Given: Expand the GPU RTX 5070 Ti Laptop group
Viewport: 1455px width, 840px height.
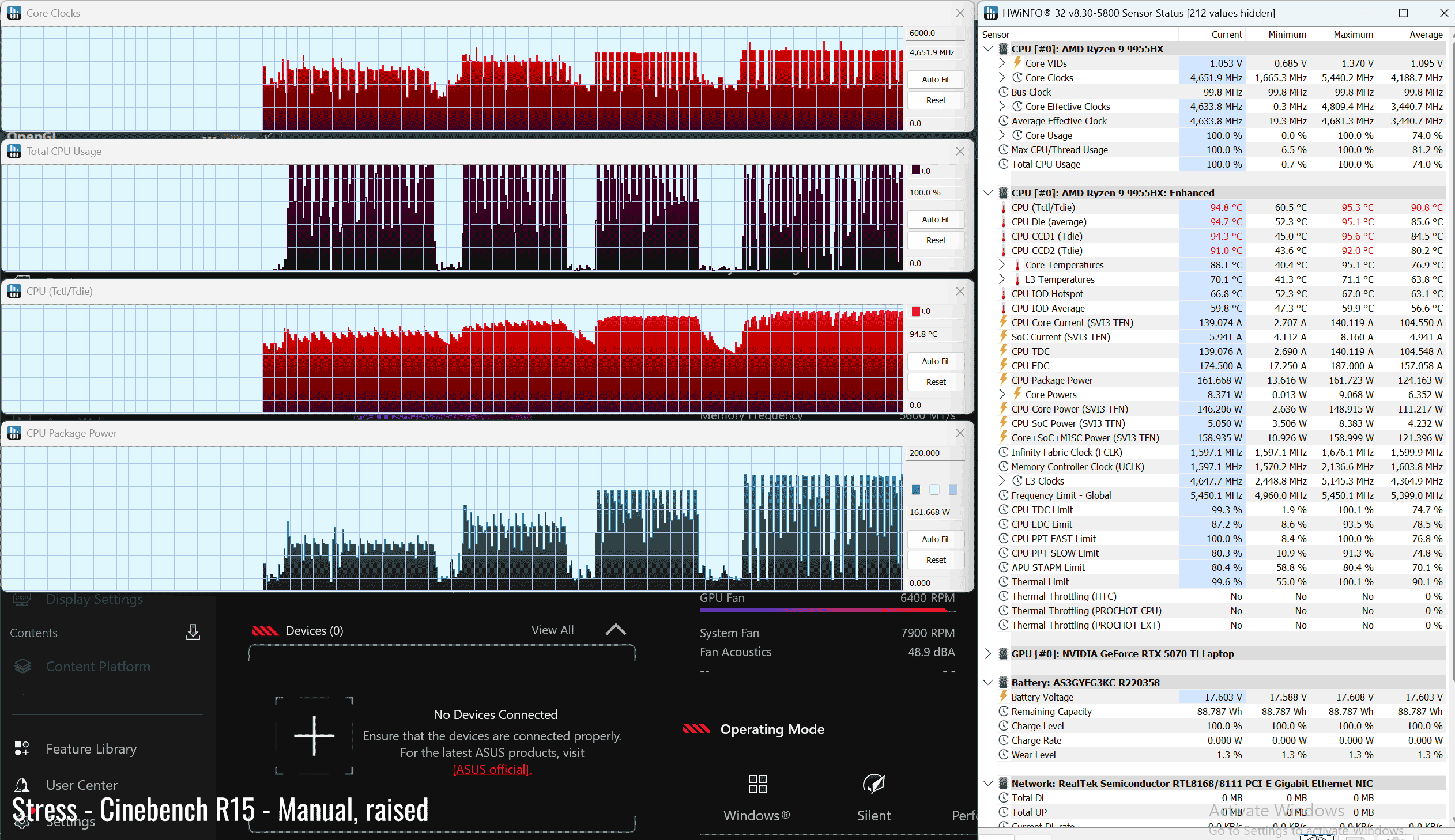Looking at the screenshot, I should point(988,653).
